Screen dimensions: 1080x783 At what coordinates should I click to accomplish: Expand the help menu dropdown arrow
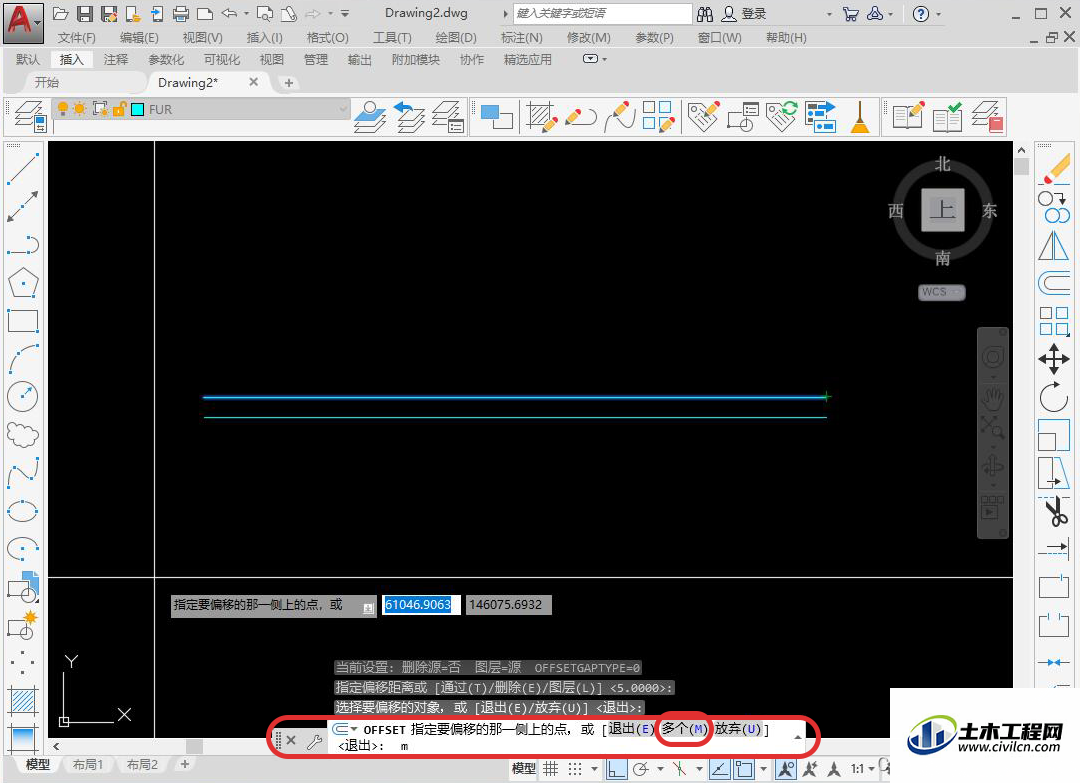[938, 14]
